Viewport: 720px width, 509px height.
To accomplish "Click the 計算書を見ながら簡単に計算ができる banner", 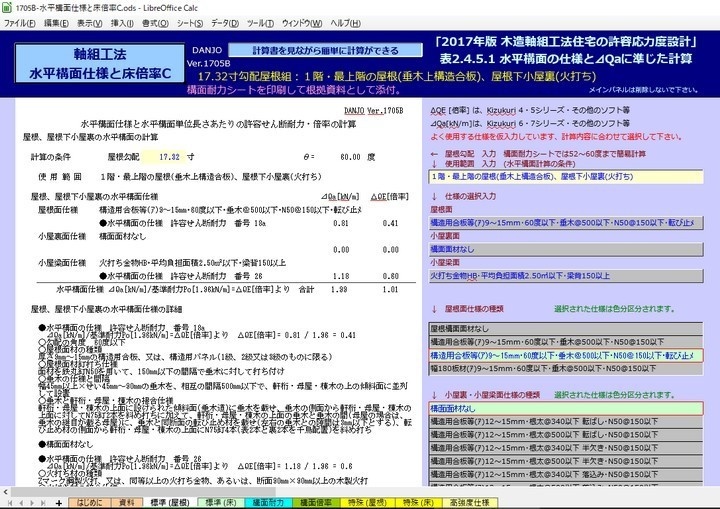I will click(326, 50).
